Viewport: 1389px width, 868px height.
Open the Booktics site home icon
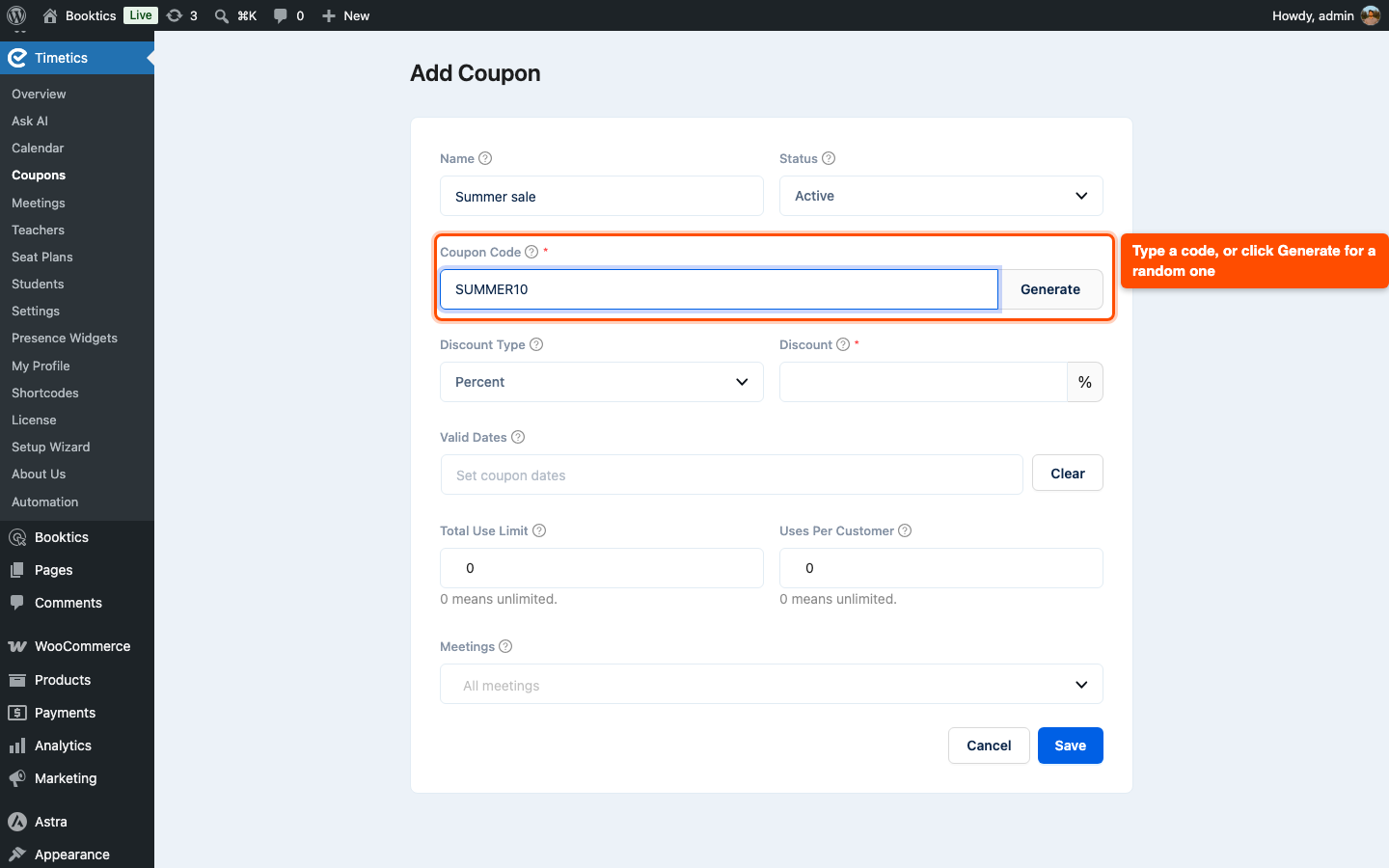pos(51,15)
